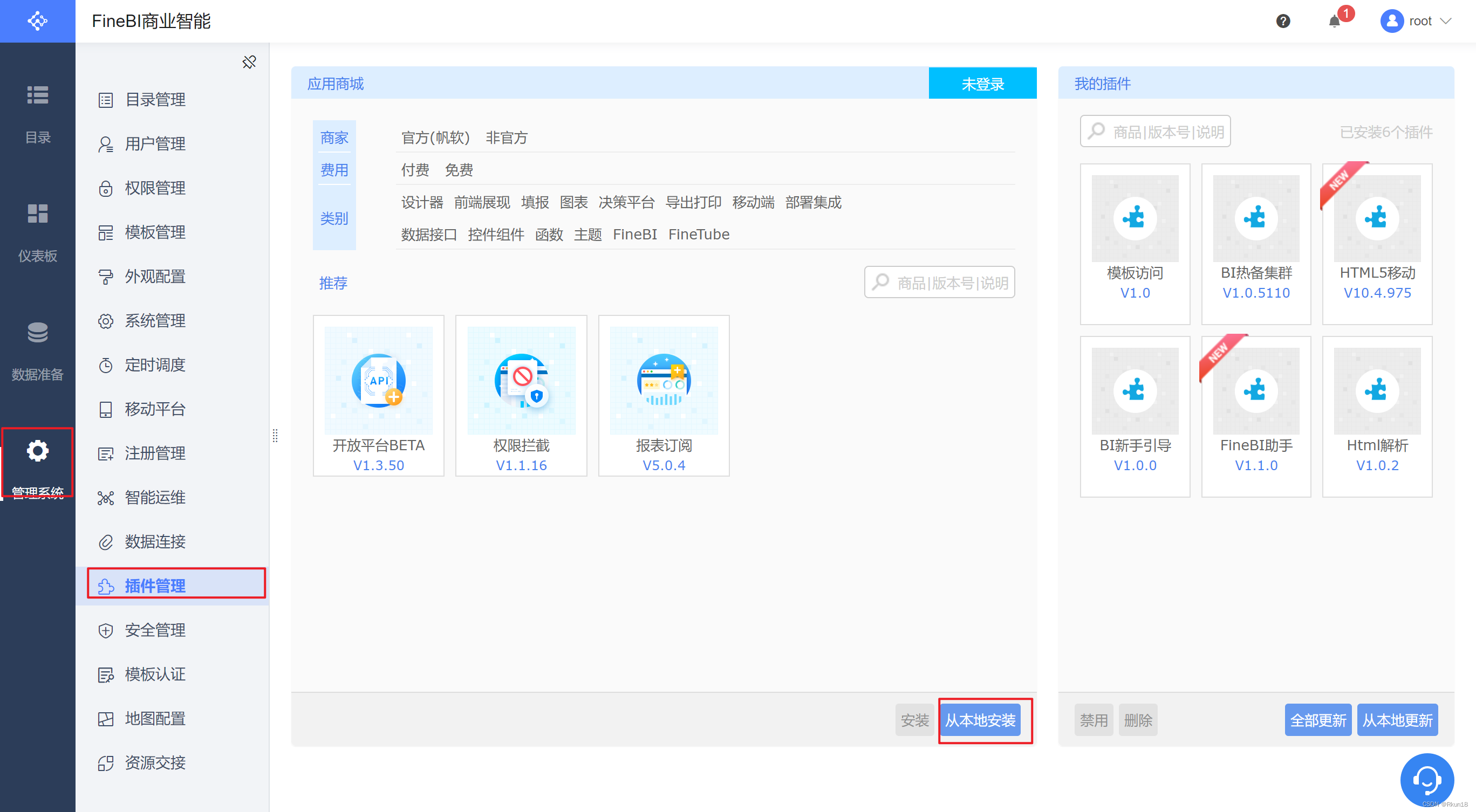
Task: Open the notification bell icon
Action: click(1335, 21)
